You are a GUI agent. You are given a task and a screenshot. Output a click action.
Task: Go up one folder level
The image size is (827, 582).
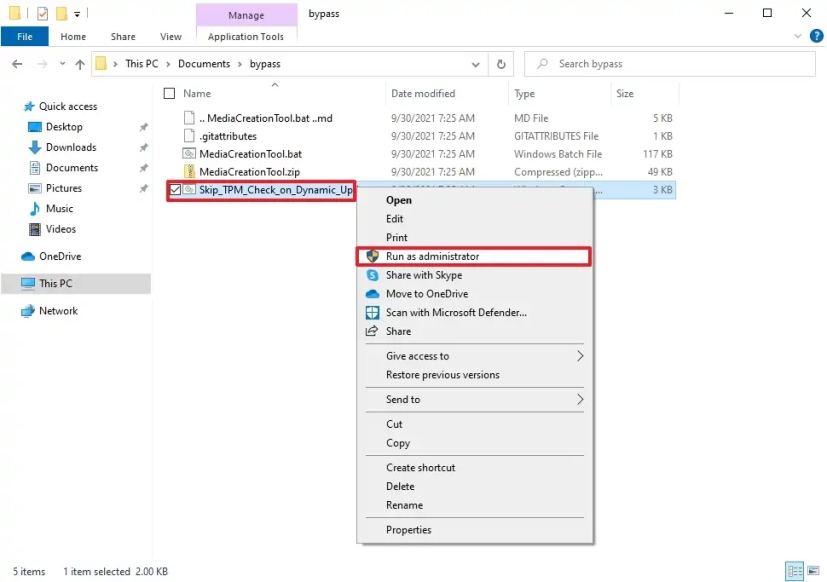(80, 64)
